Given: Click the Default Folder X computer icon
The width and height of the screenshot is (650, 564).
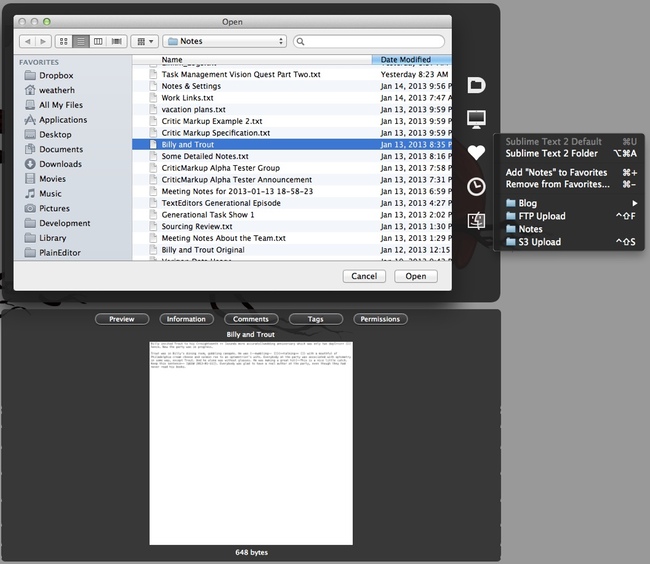Looking at the screenshot, I should 476,119.
